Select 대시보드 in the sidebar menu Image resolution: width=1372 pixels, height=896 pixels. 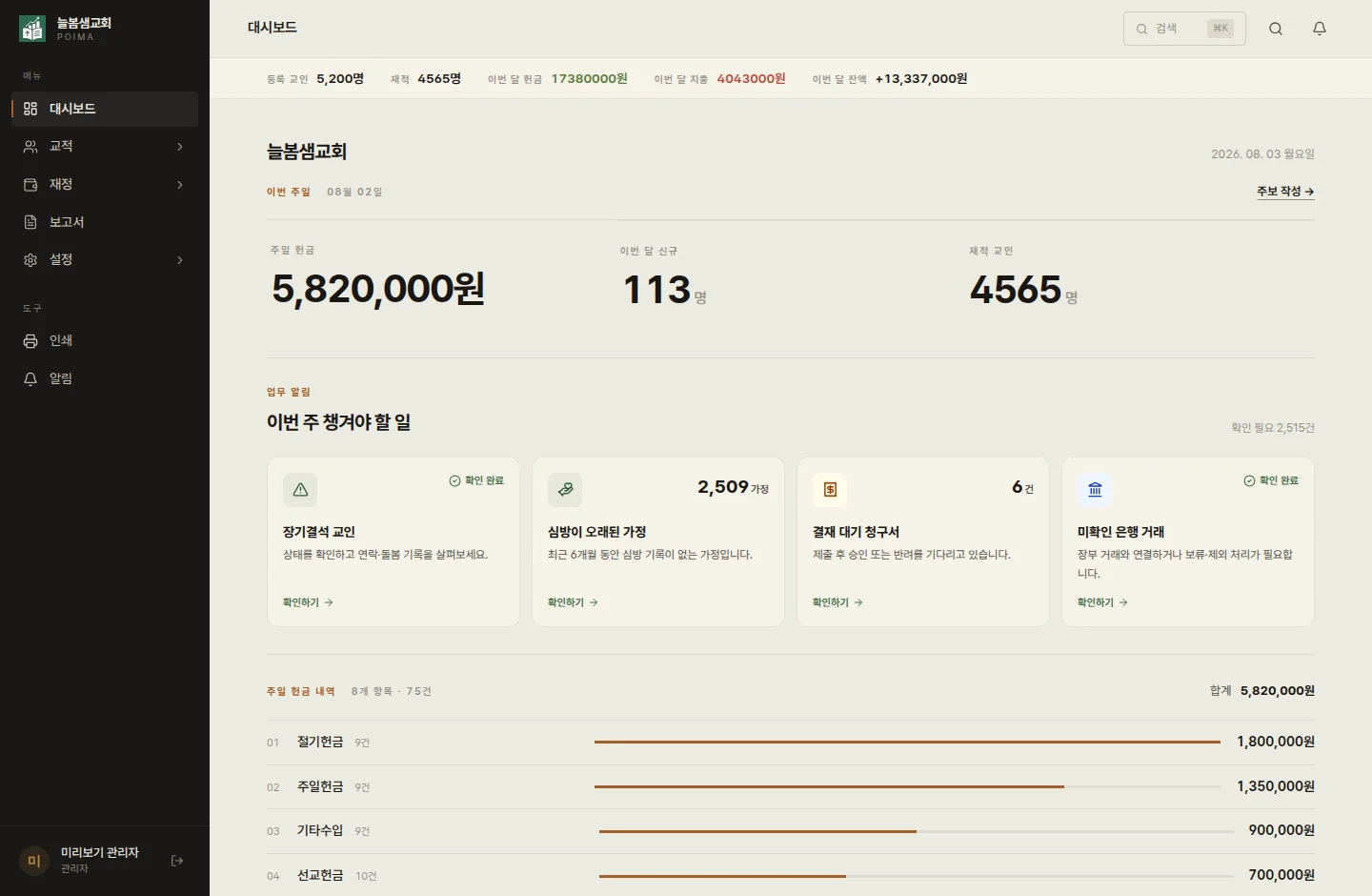coord(105,109)
